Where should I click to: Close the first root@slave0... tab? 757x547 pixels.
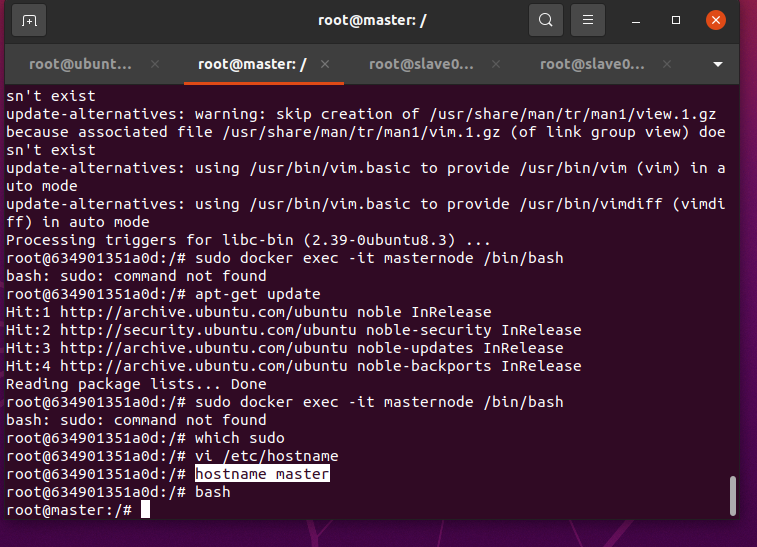pos(496,64)
